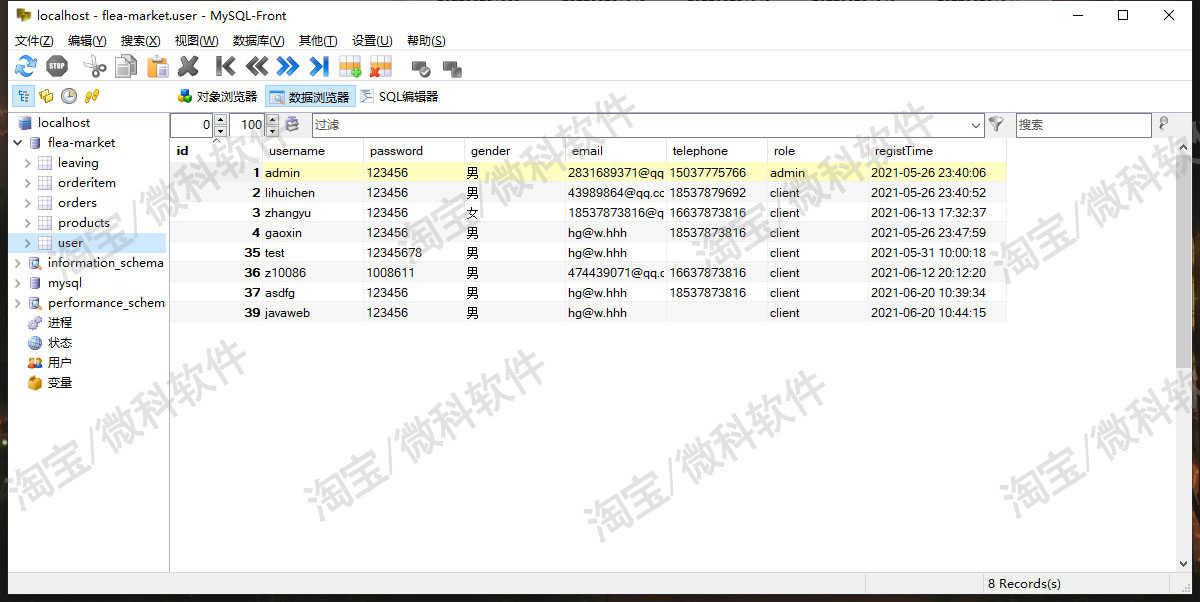Click the Copy icon in toolbar
This screenshot has height=602, width=1200.
click(126, 67)
